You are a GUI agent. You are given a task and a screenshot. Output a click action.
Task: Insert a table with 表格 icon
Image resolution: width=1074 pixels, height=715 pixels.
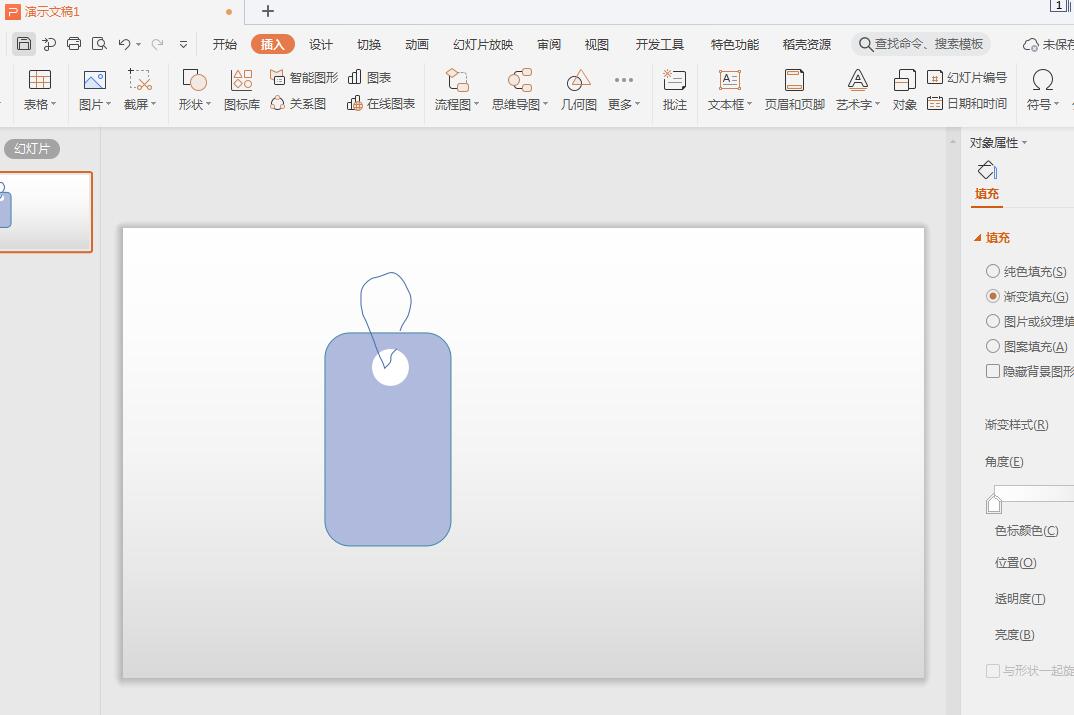point(40,90)
